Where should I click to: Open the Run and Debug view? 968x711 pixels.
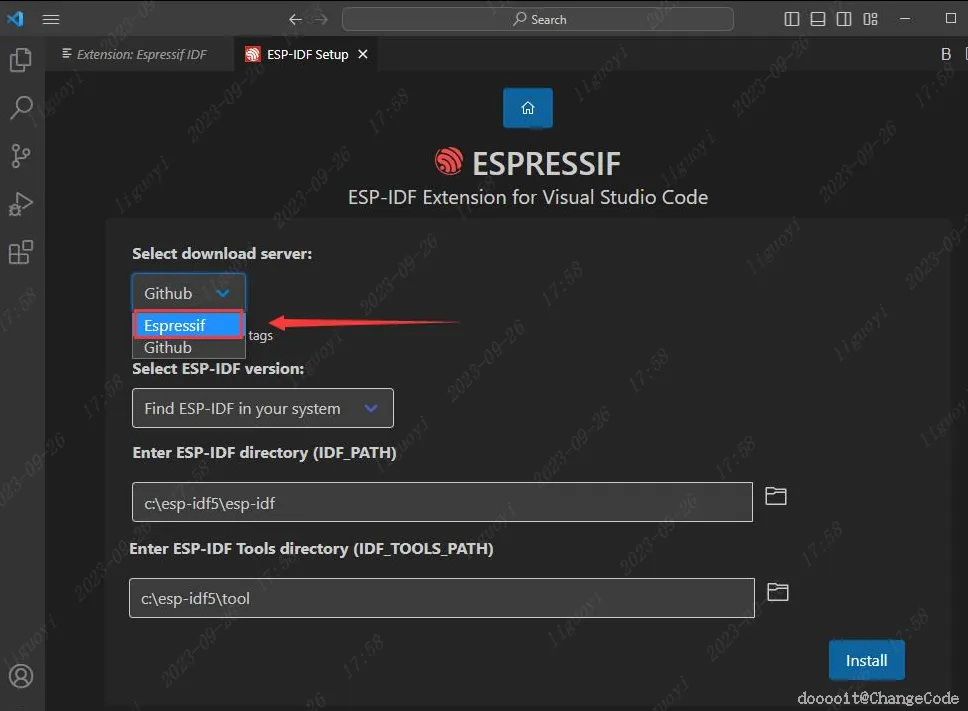21,204
